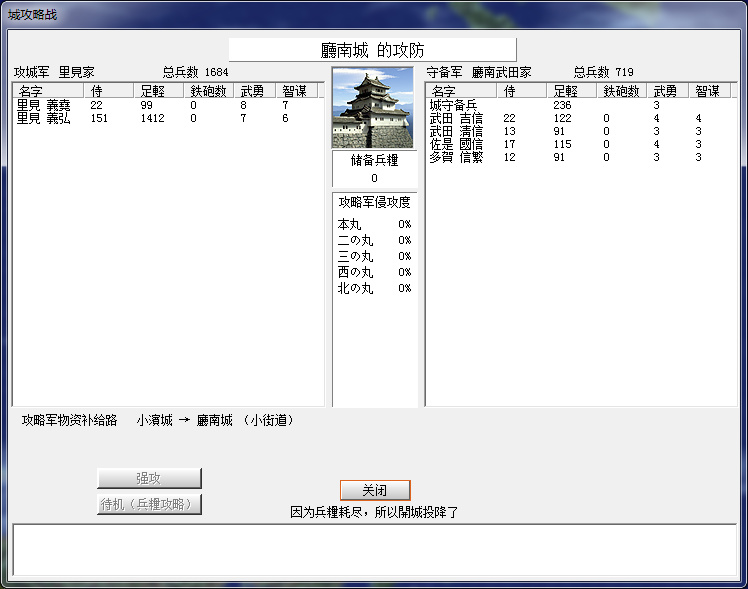Click the 储备兵糧 label
This screenshot has height=589, width=748.
374,160
